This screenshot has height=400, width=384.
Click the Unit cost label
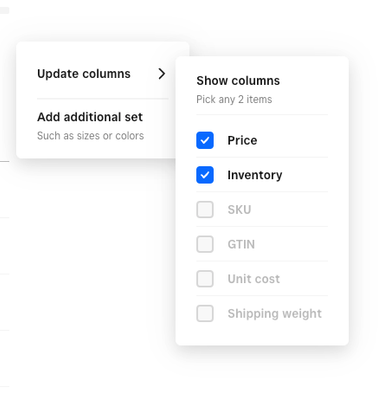coord(254,279)
